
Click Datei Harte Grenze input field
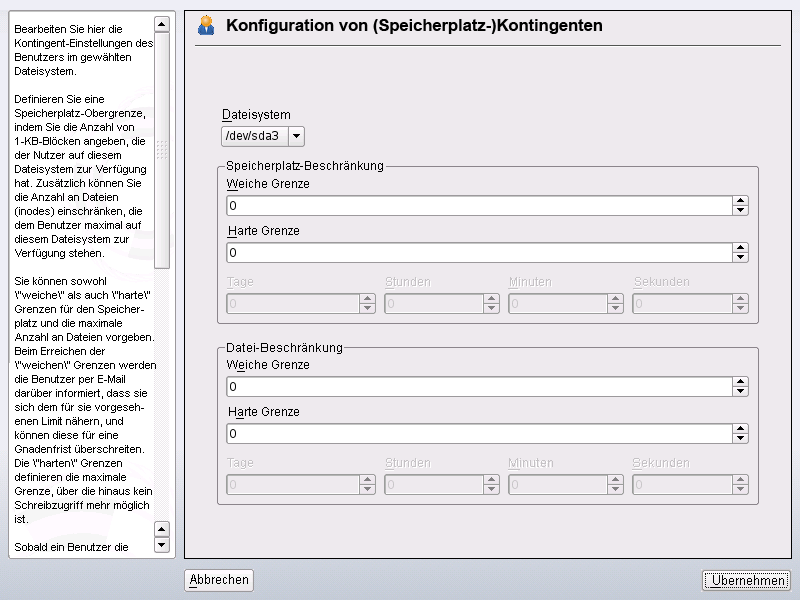click(x=480, y=434)
